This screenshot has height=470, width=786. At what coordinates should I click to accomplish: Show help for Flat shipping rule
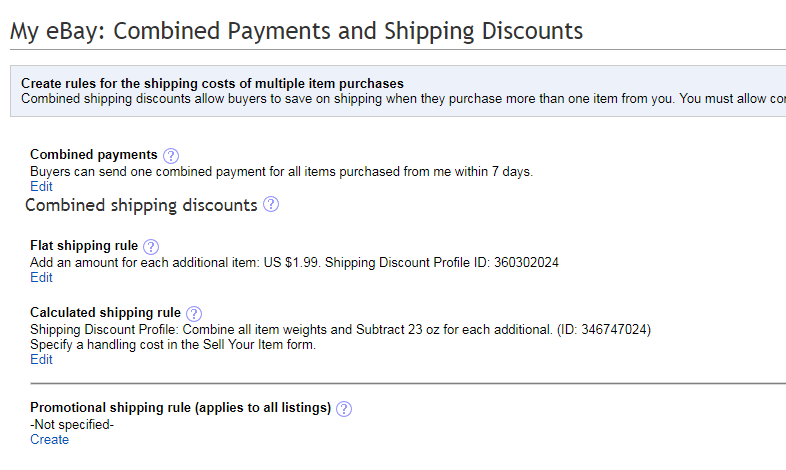[151, 247]
